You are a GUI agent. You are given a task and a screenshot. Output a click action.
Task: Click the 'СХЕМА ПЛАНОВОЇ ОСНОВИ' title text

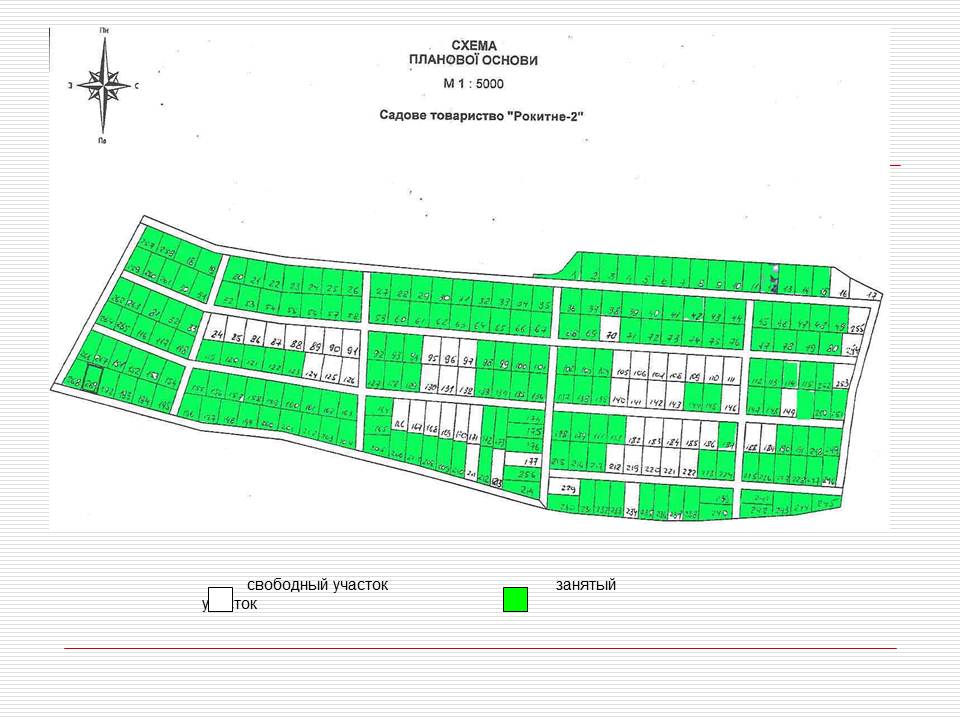473,53
